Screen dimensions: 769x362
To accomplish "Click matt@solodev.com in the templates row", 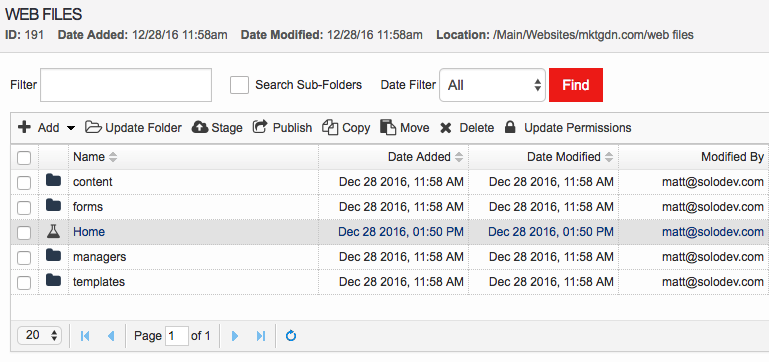I will (713, 282).
